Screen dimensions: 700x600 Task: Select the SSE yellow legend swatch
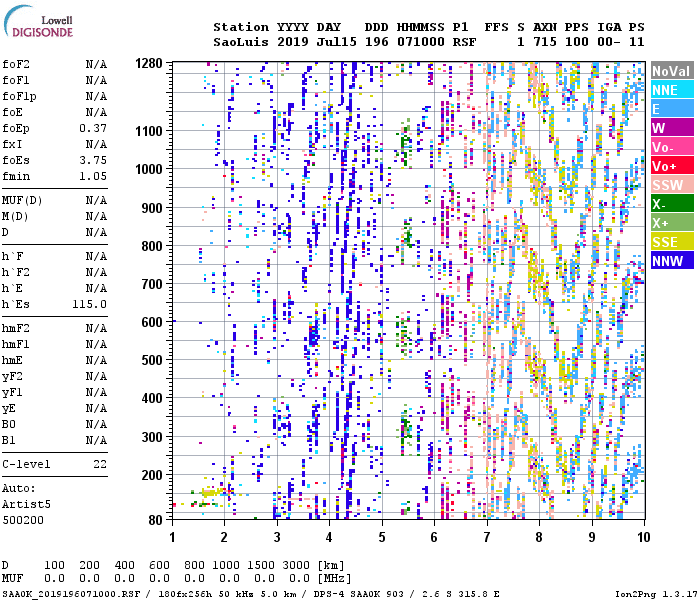tap(671, 242)
